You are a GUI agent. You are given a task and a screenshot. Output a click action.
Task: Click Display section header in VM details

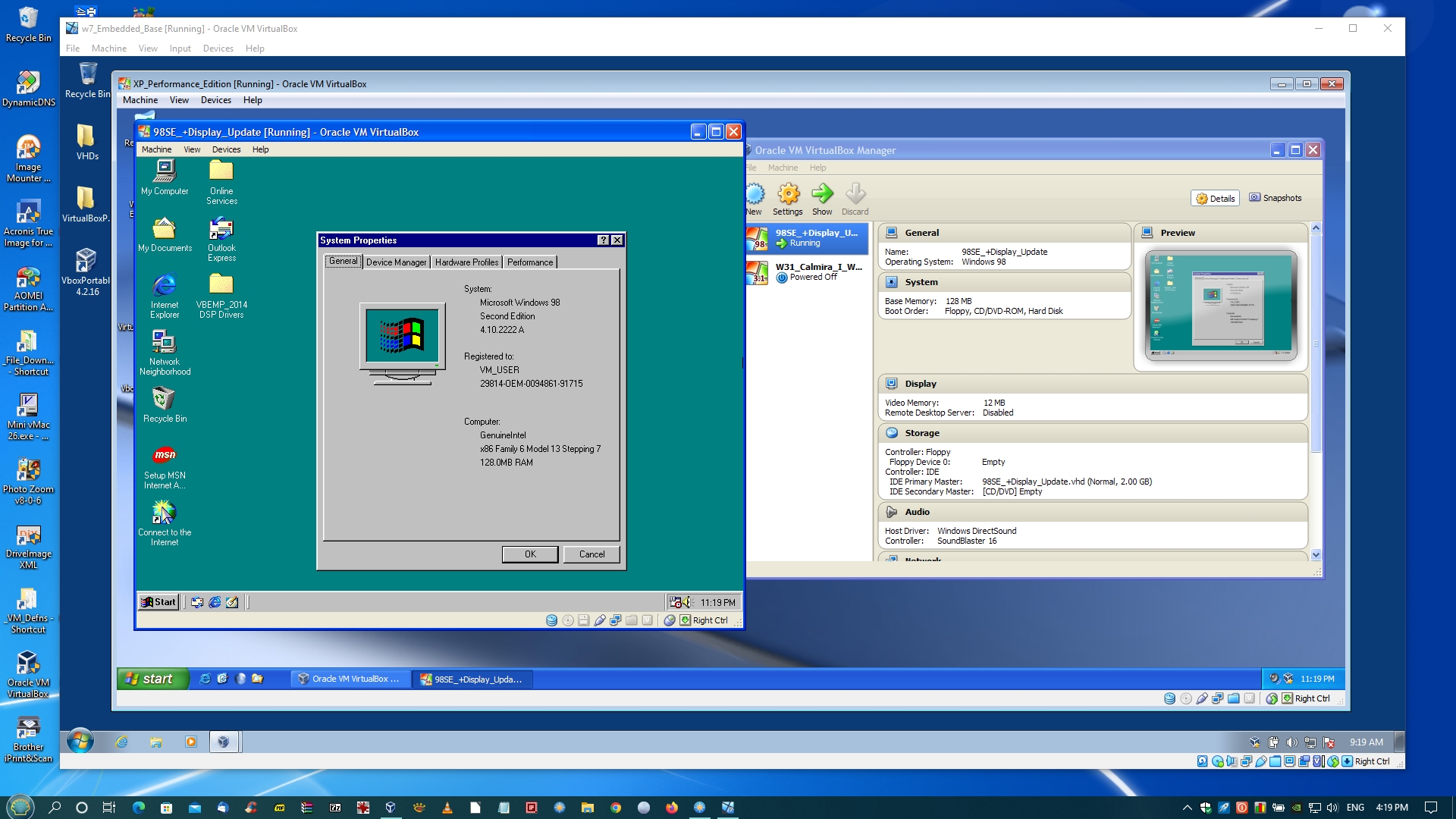click(x=1093, y=384)
